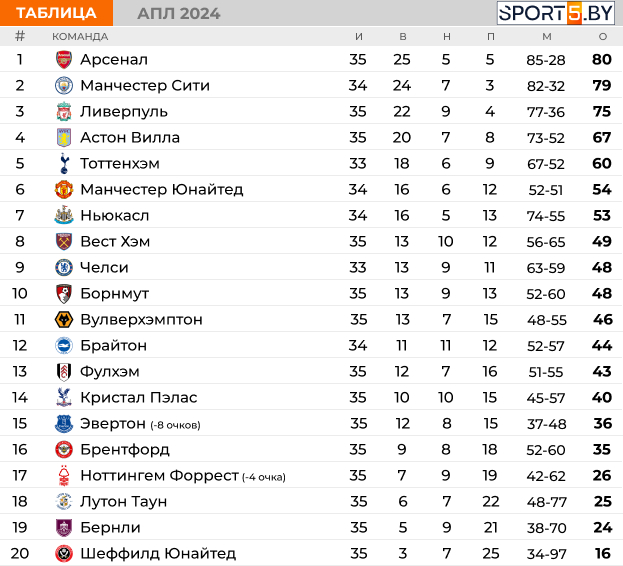Image resolution: width=623 pixels, height=566 pixels.
Task: Click the М goals column header
Action: (547, 37)
